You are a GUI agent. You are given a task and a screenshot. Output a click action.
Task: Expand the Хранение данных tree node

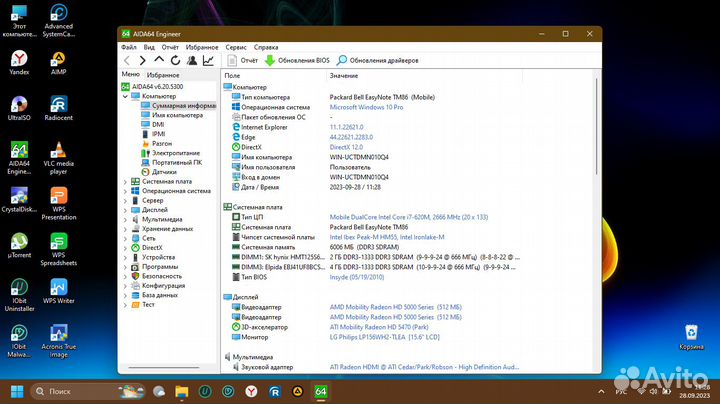point(125,229)
